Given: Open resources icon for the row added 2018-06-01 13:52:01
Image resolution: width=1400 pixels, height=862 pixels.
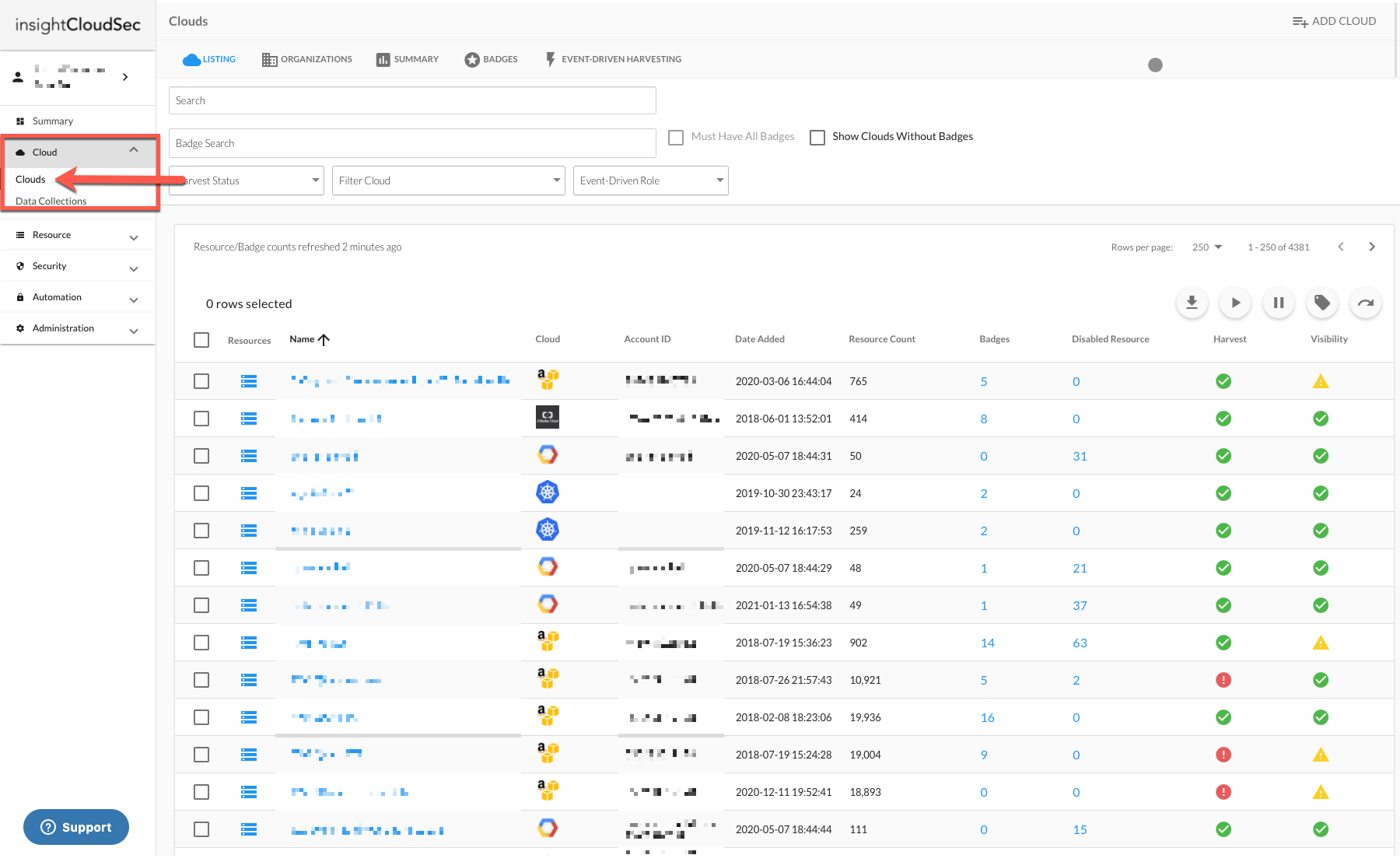Looking at the screenshot, I should tap(249, 419).
